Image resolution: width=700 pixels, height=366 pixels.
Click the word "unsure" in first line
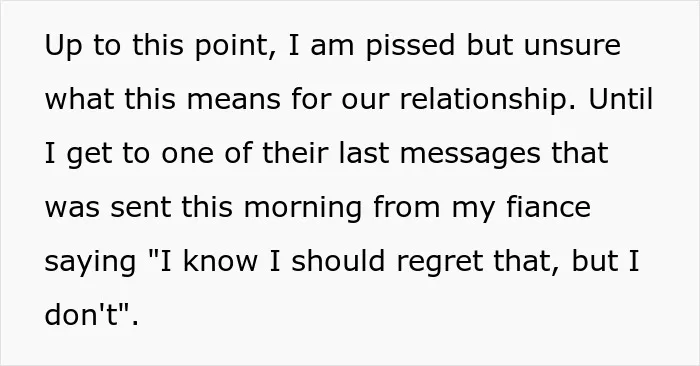point(572,46)
